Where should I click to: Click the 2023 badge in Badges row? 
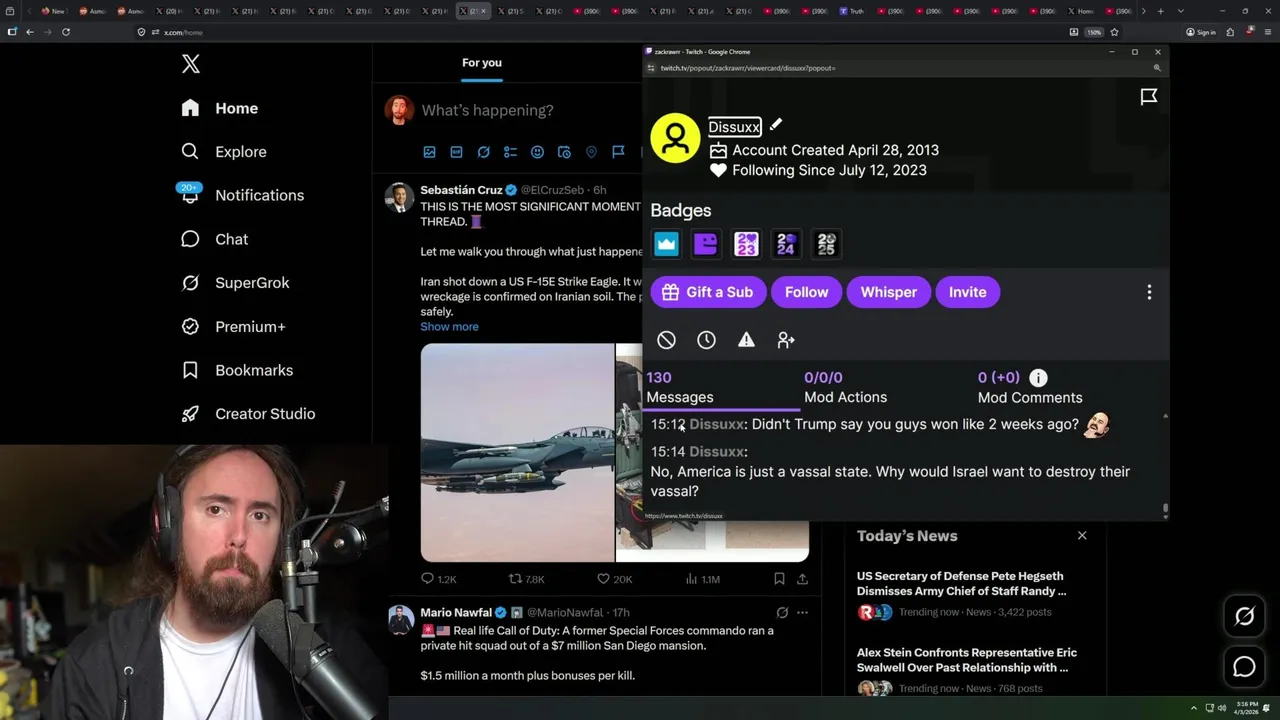(746, 243)
